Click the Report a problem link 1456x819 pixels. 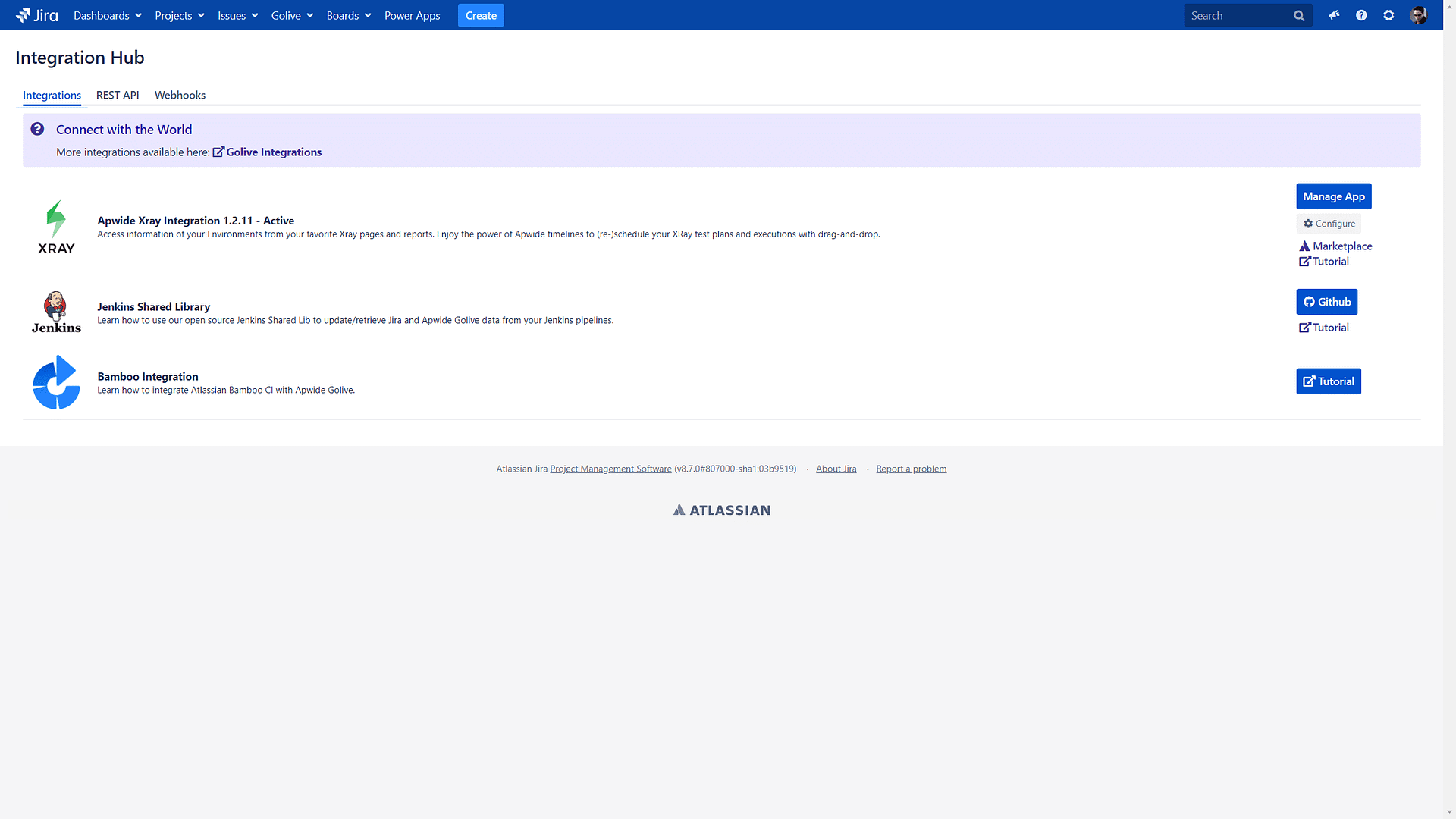[x=911, y=468]
